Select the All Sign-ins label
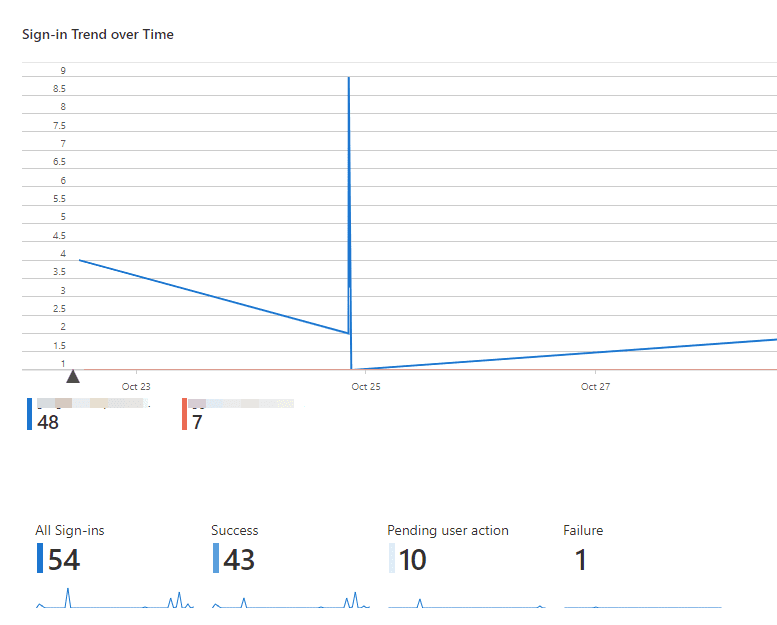777x625 pixels. [70, 530]
